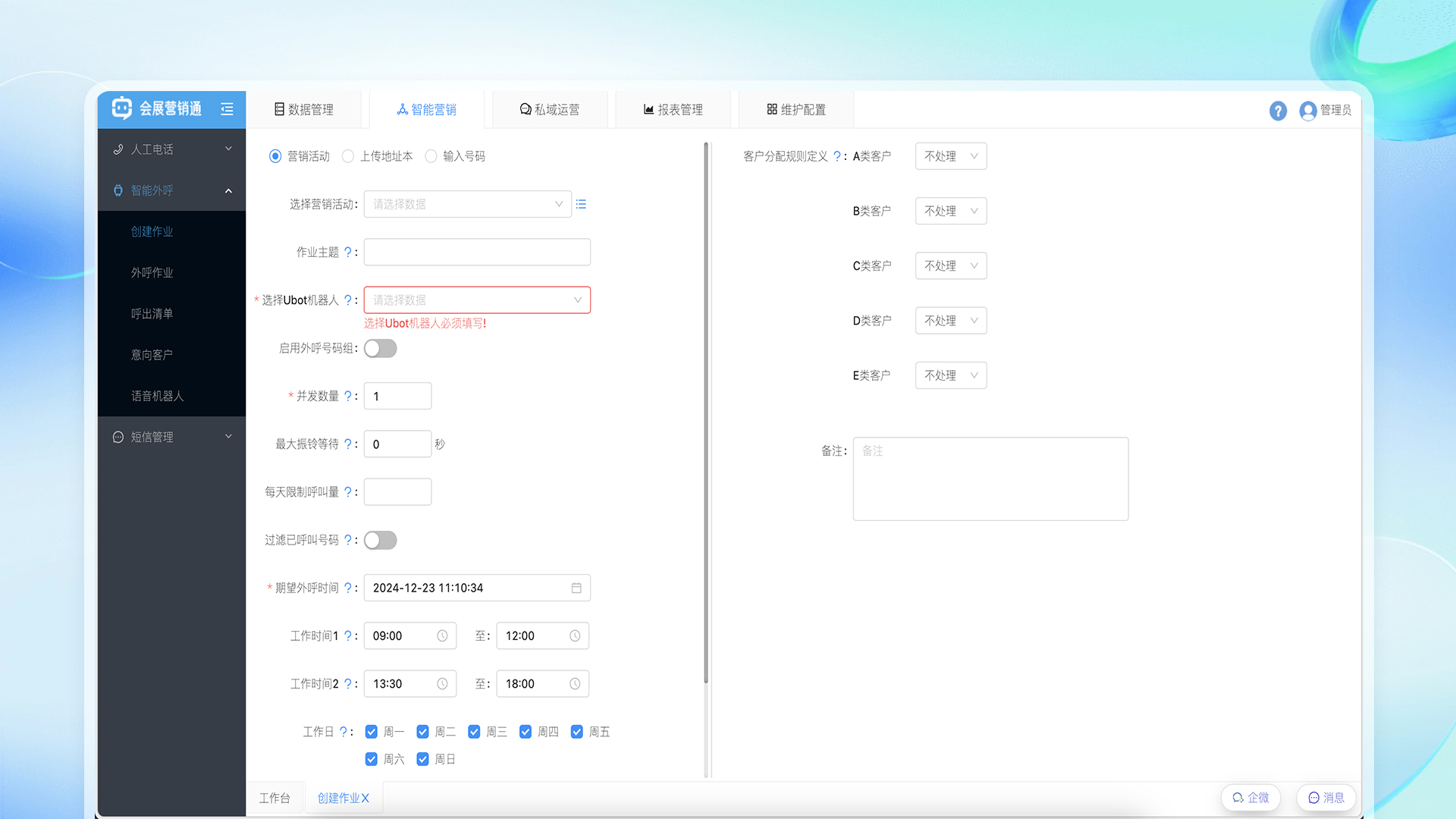The height and width of the screenshot is (819, 1456).
Task: Open the 选择营销活动 dropdown
Action: click(x=467, y=204)
